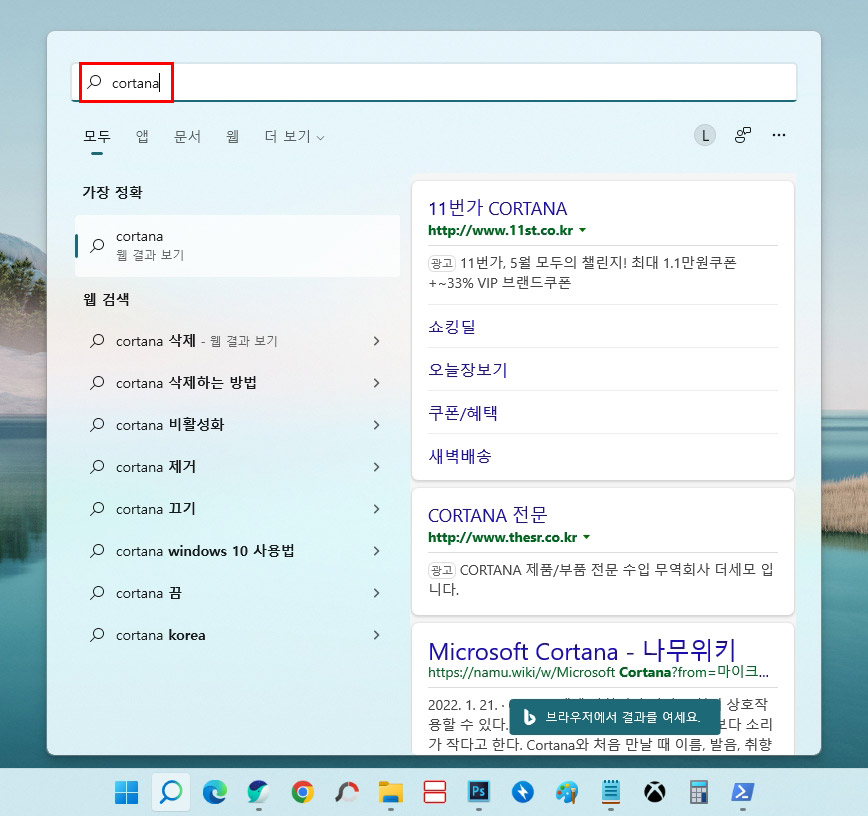This screenshot has height=816, width=868.
Task: Launch Google Chrome from the taskbar
Action: (x=303, y=791)
